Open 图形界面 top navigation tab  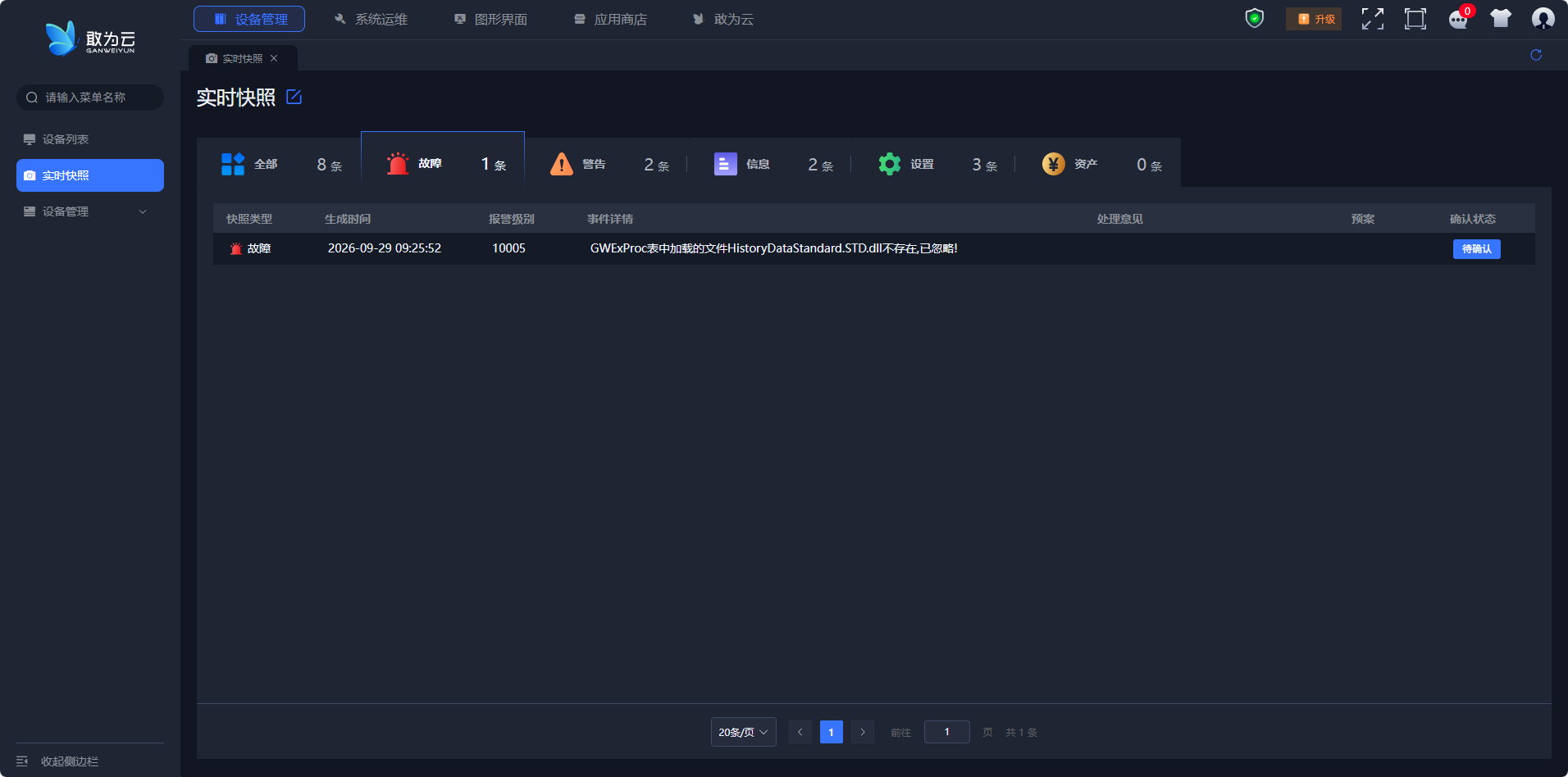click(490, 19)
